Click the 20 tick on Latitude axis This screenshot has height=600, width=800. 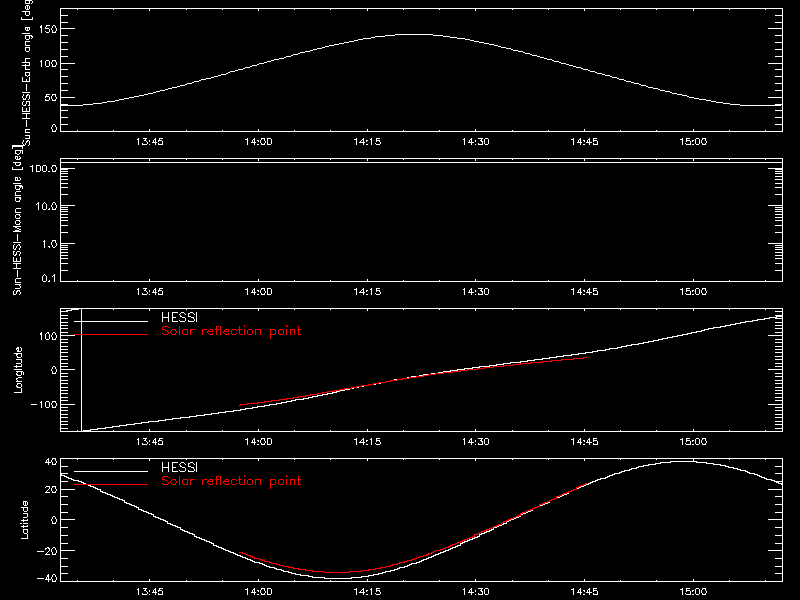click(51, 490)
